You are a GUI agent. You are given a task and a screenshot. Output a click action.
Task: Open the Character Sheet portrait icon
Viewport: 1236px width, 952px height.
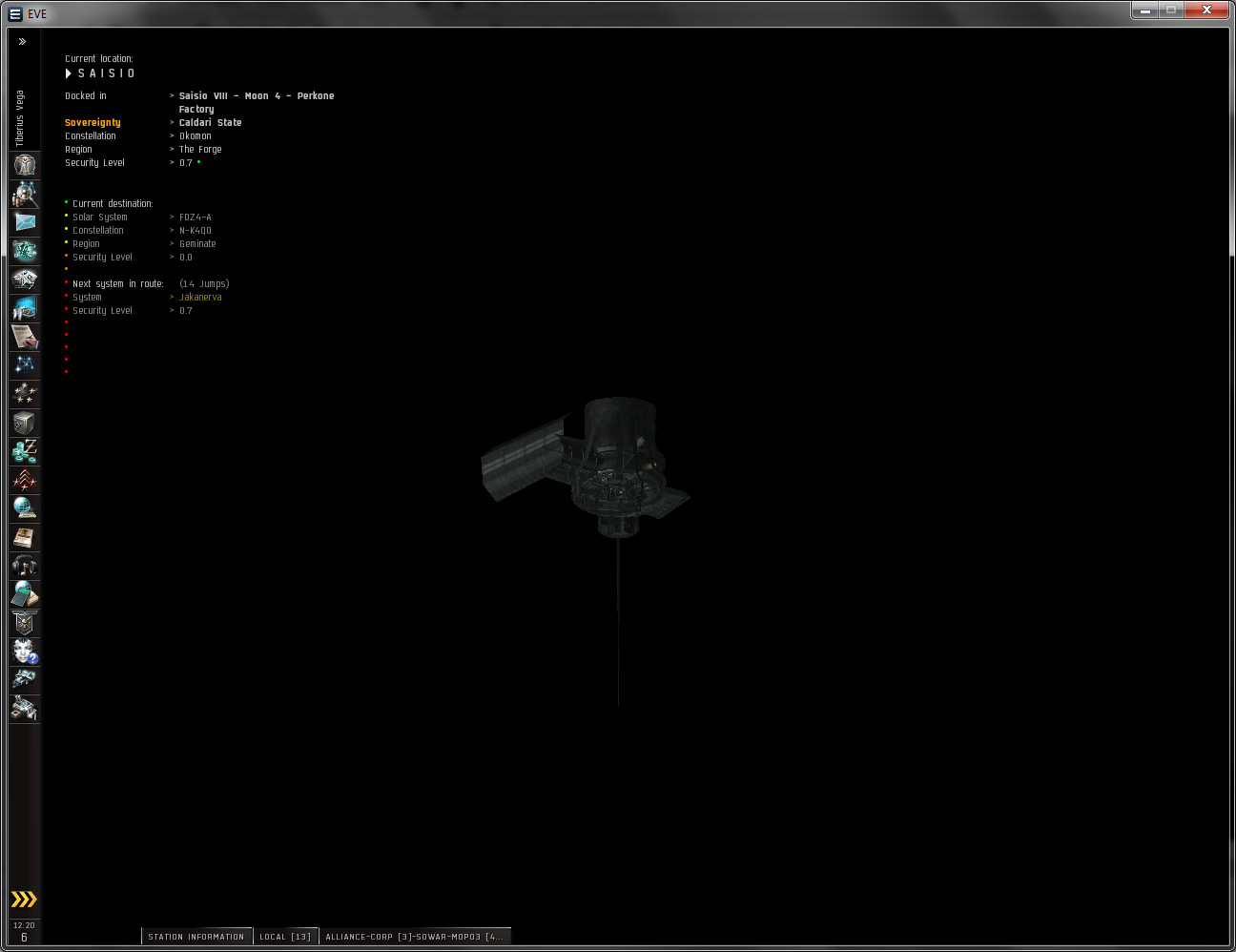coord(25,165)
